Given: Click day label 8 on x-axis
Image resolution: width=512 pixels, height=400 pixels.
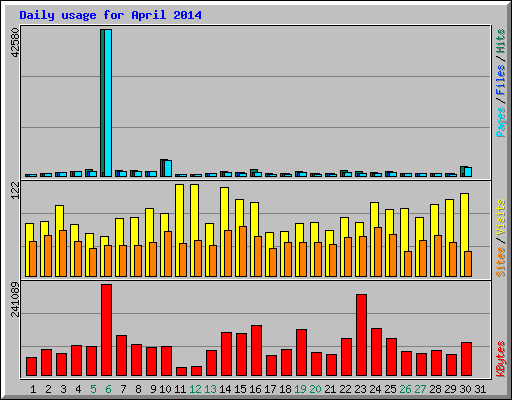Looking at the screenshot, I should tap(138, 389).
